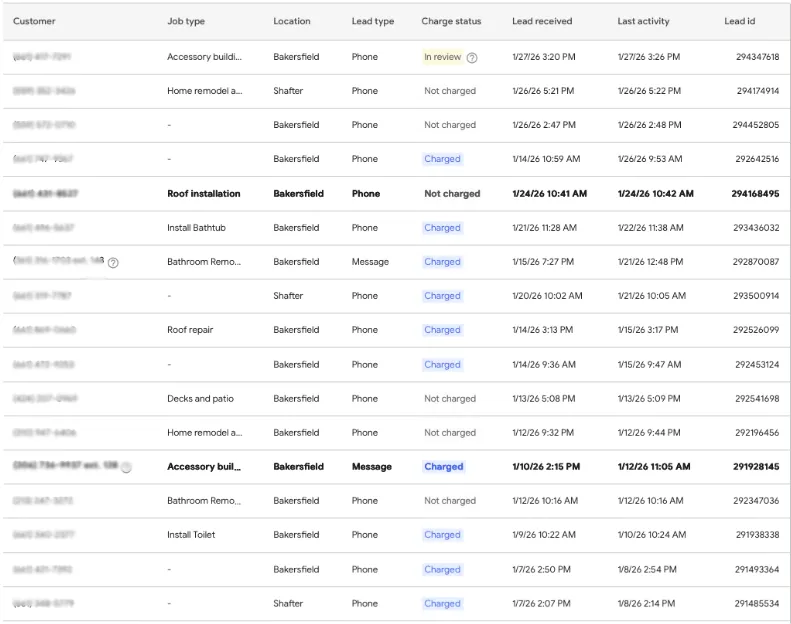Click Charged badge for lead 292642516
The width and height of the screenshot is (791, 624).
click(x=442, y=159)
